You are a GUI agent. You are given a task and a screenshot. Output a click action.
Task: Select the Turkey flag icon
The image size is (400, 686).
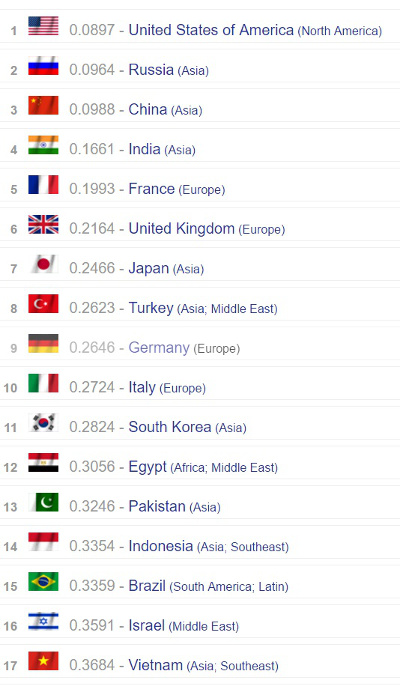click(43, 304)
